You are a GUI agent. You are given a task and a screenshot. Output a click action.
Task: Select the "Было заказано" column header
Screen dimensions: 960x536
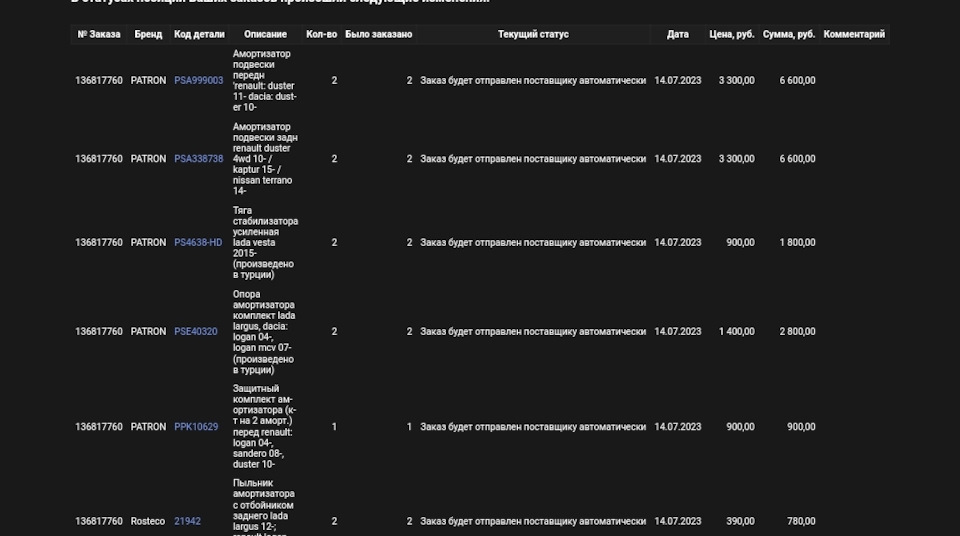[378, 34]
